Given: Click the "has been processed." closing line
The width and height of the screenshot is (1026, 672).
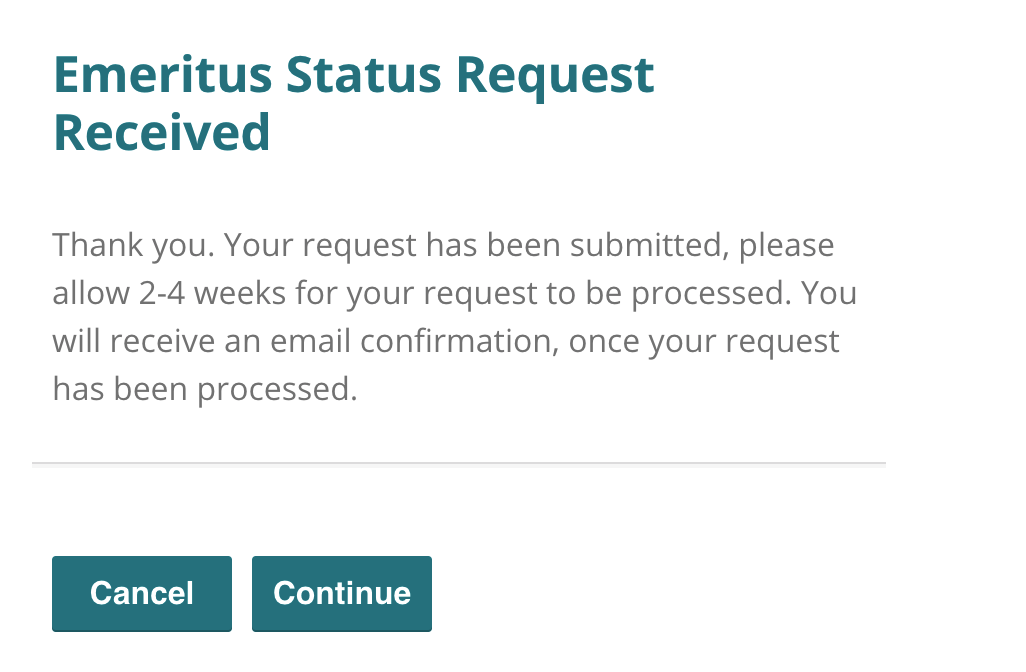Looking at the screenshot, I should point(204,389).
